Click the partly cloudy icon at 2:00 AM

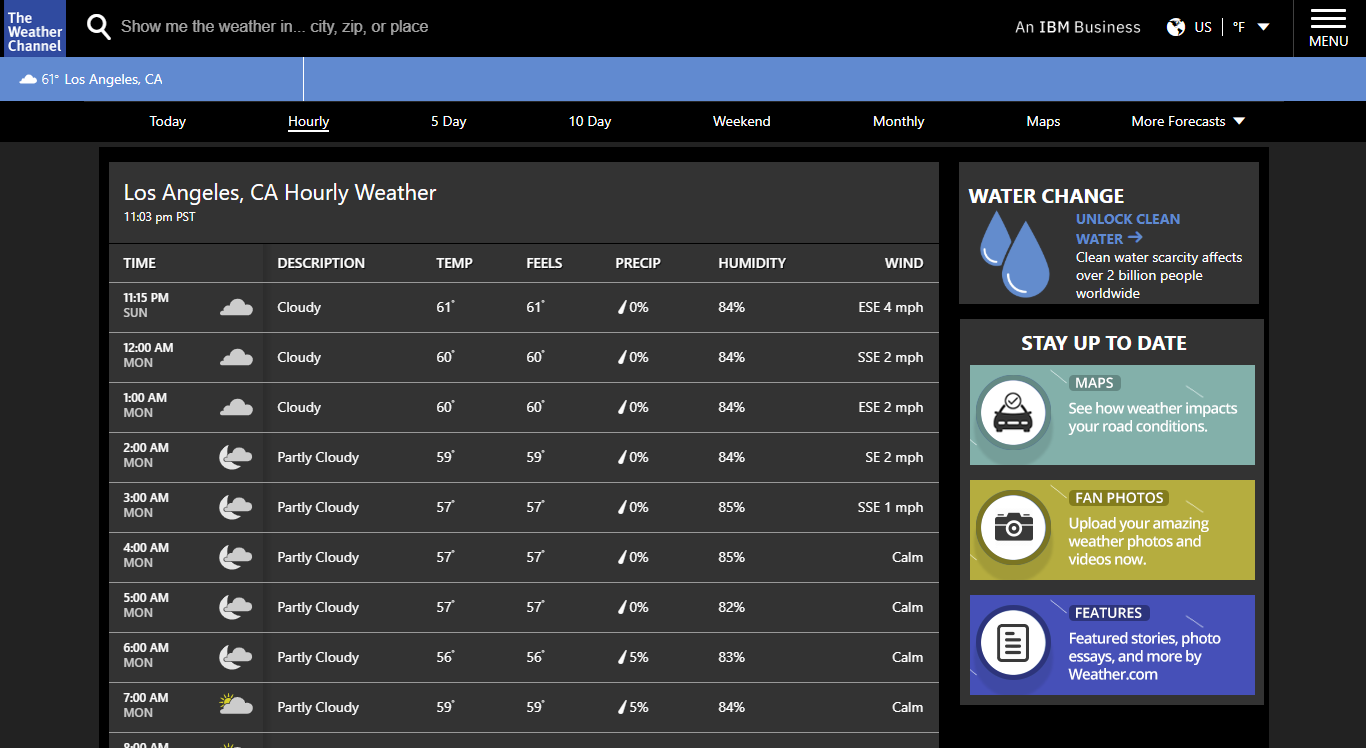tap(236, 456)
